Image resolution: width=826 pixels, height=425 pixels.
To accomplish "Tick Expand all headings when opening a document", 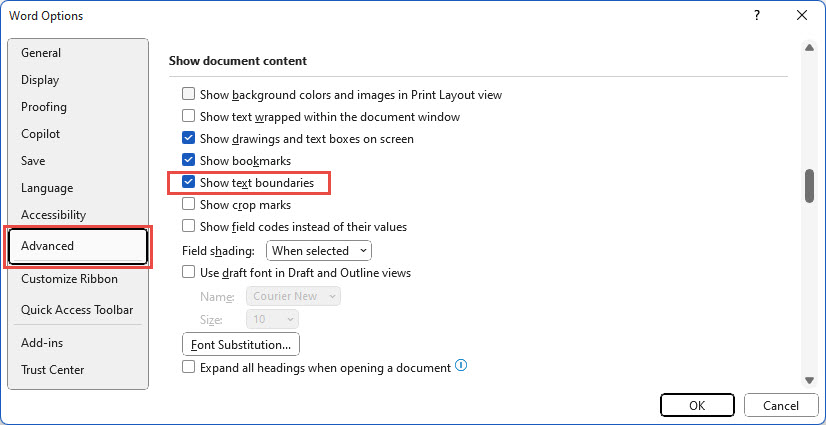I will [188, 368].
